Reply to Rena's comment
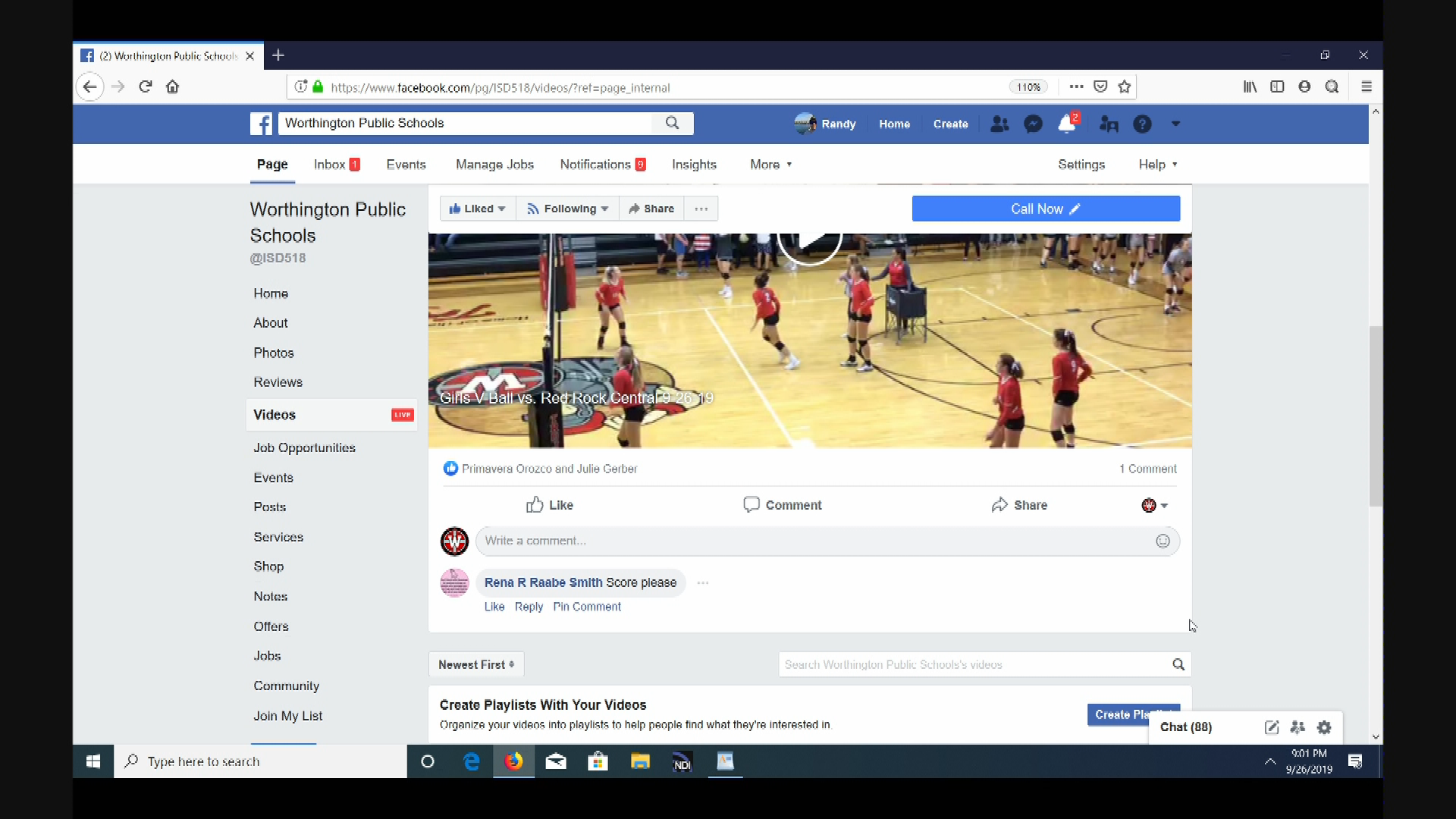The width and height of the screenshot is (1456, 819). (529, 607)
